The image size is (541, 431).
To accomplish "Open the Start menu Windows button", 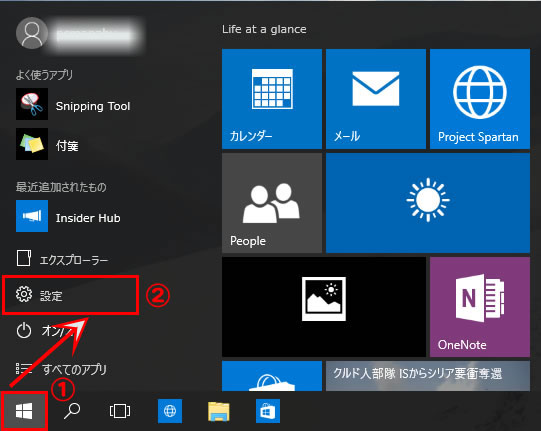I will pyautogui.click(x=24, y=411).
